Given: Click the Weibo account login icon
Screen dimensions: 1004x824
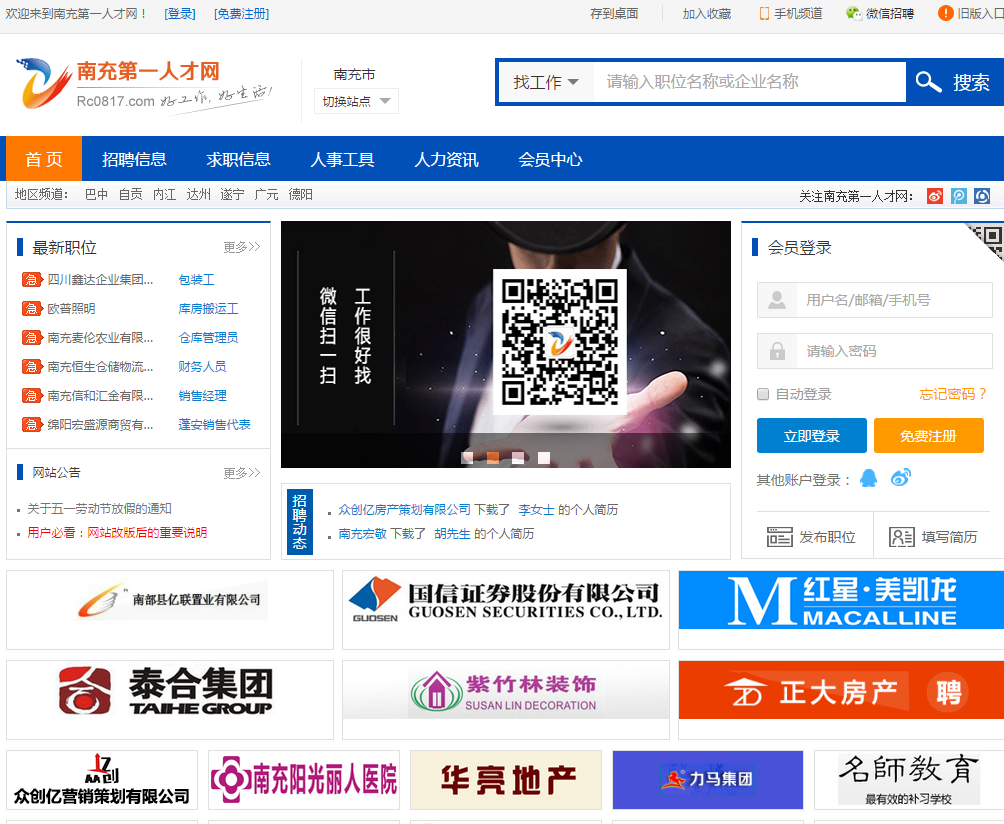Looking at the screenshot, I should coord(901,478).
